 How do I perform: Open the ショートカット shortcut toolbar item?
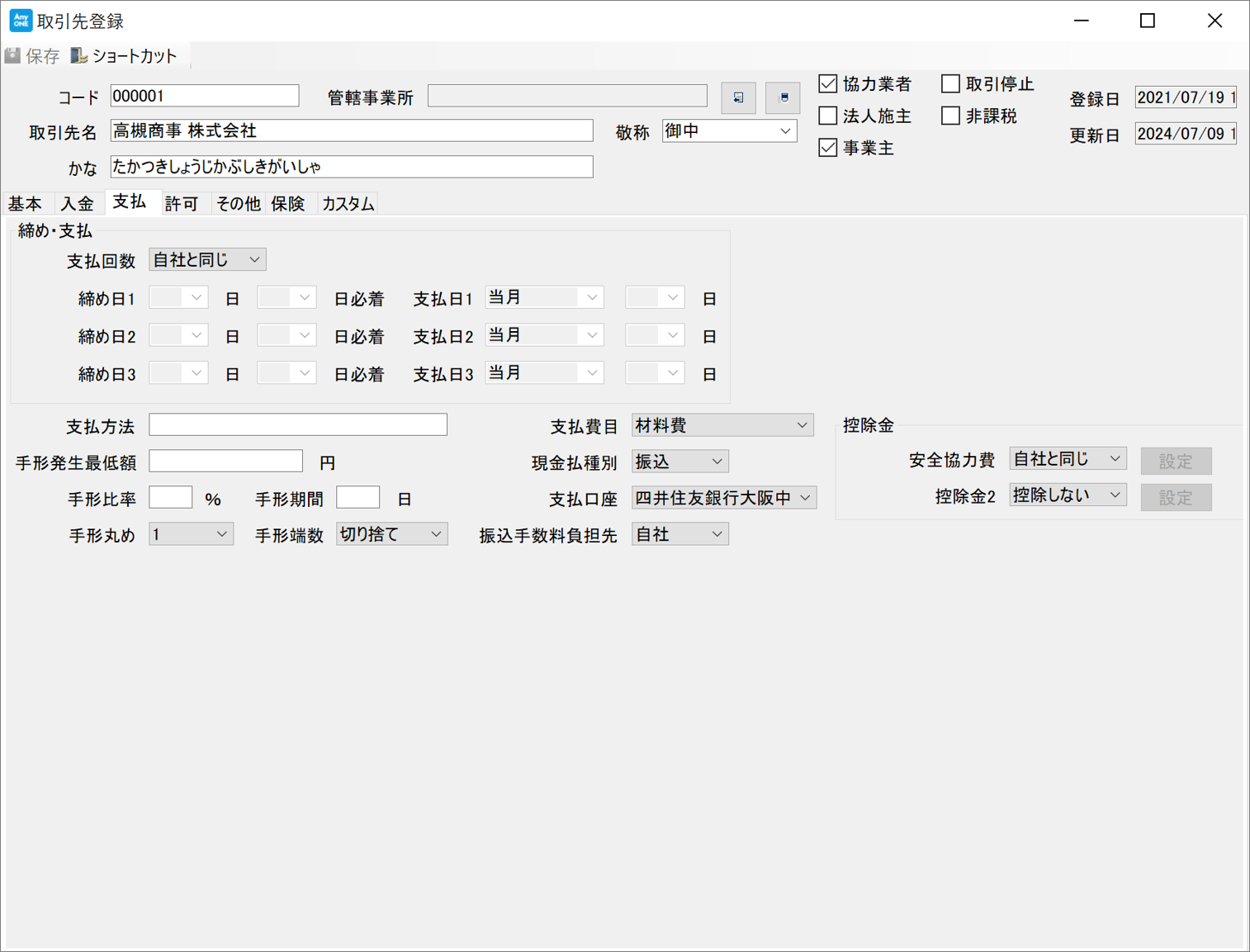coord(124,56)
